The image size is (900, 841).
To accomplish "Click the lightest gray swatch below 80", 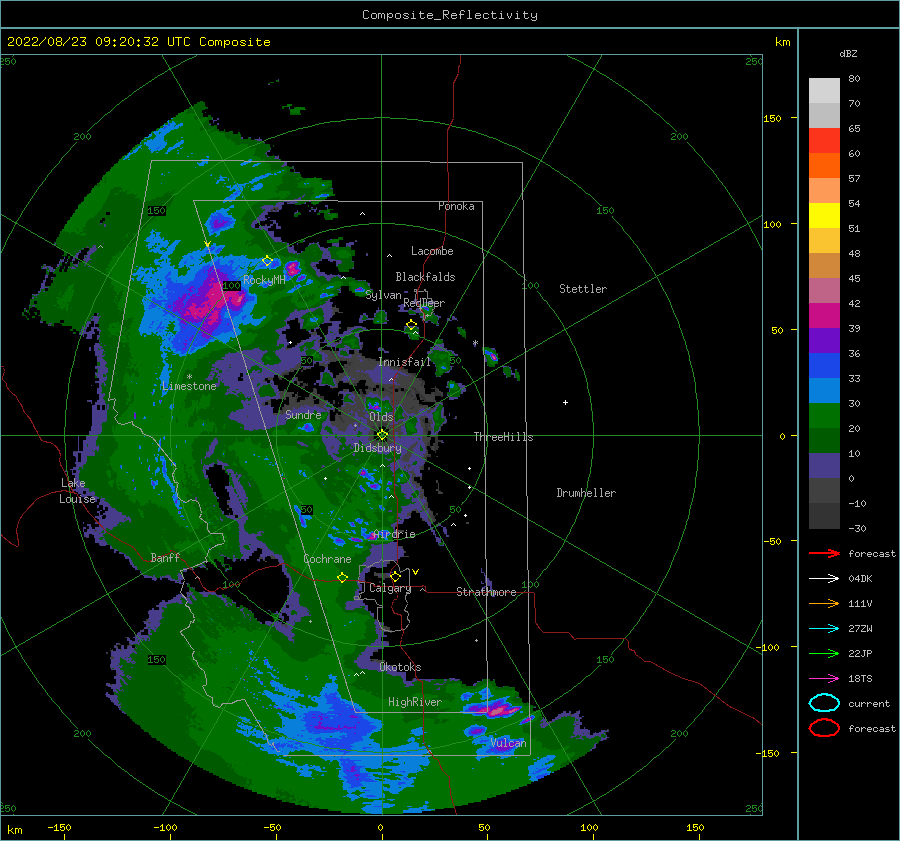I will (x=824, y=91).
